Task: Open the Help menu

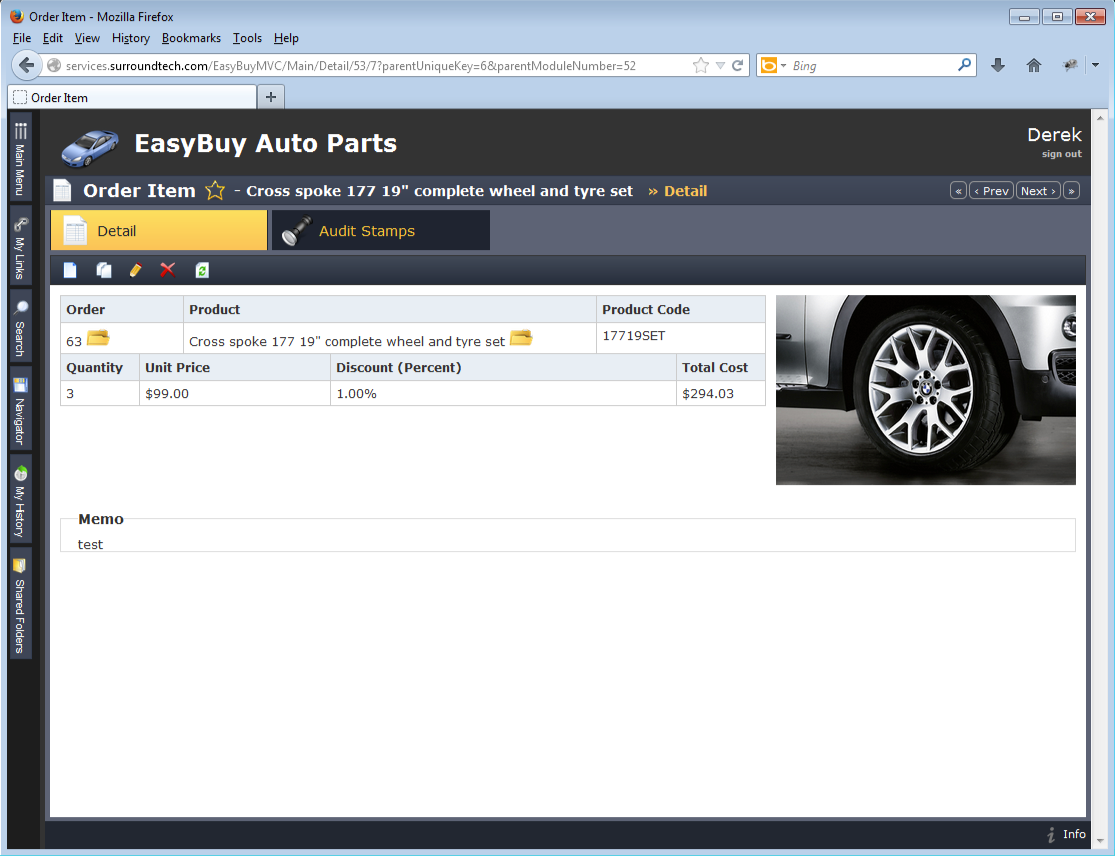Action: (286, 38)
